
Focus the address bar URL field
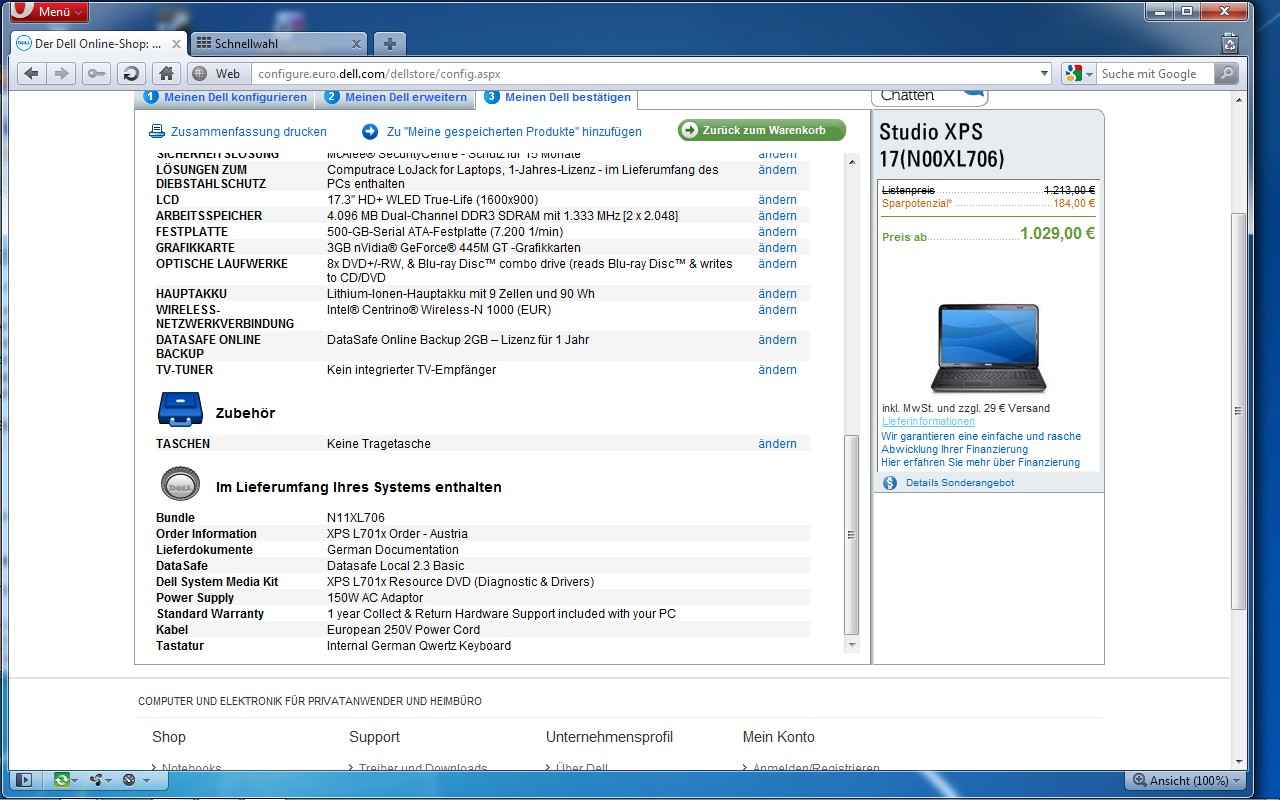click(x=644, y=73)
